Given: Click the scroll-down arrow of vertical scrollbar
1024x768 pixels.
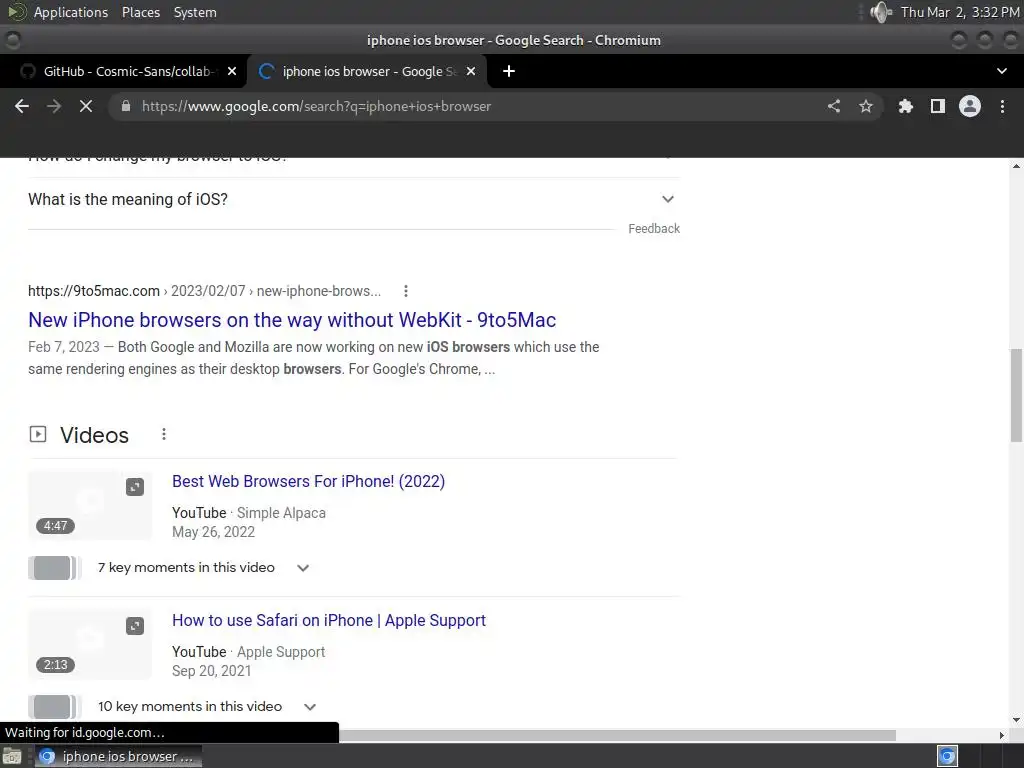Looking at the screenshot, I should click(1016, 720).
